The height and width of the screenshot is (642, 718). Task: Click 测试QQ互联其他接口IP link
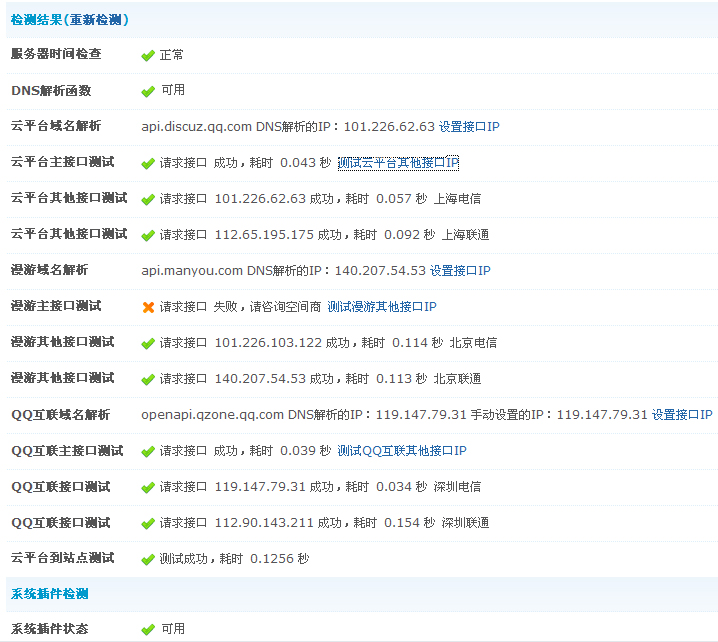point(402,451)
